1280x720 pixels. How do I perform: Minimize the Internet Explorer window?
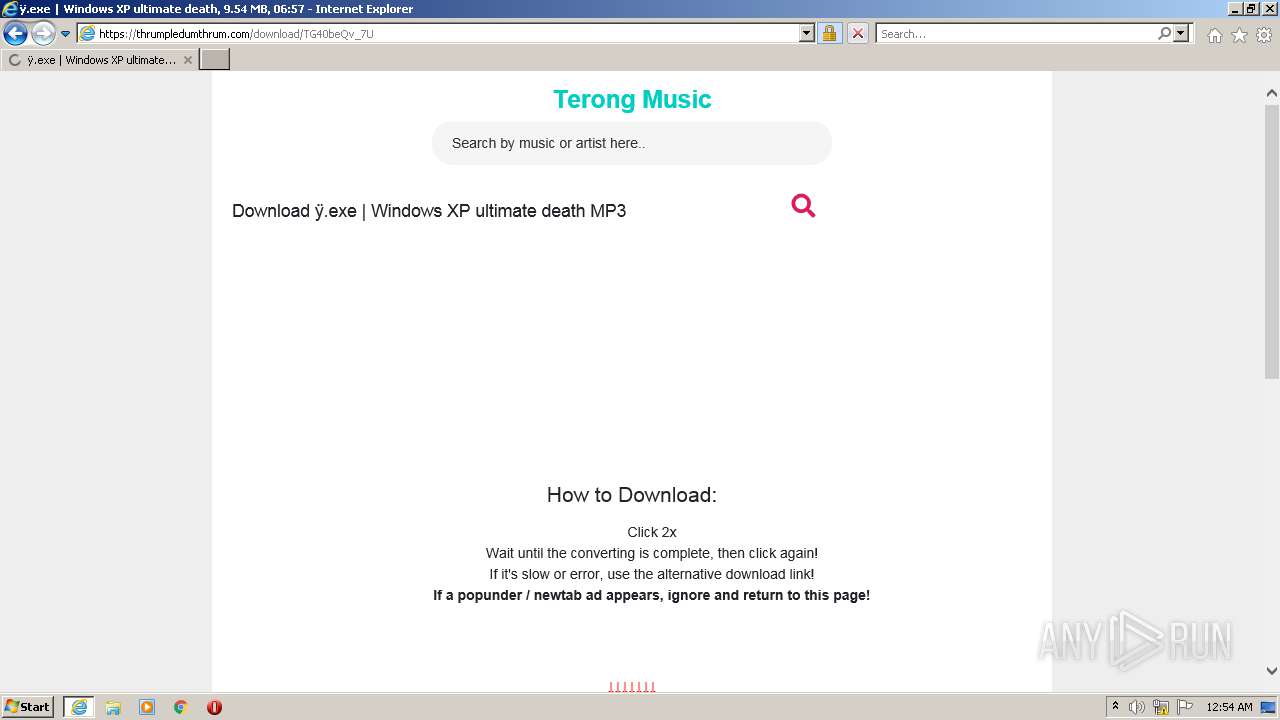click(x=1235, y=9)
